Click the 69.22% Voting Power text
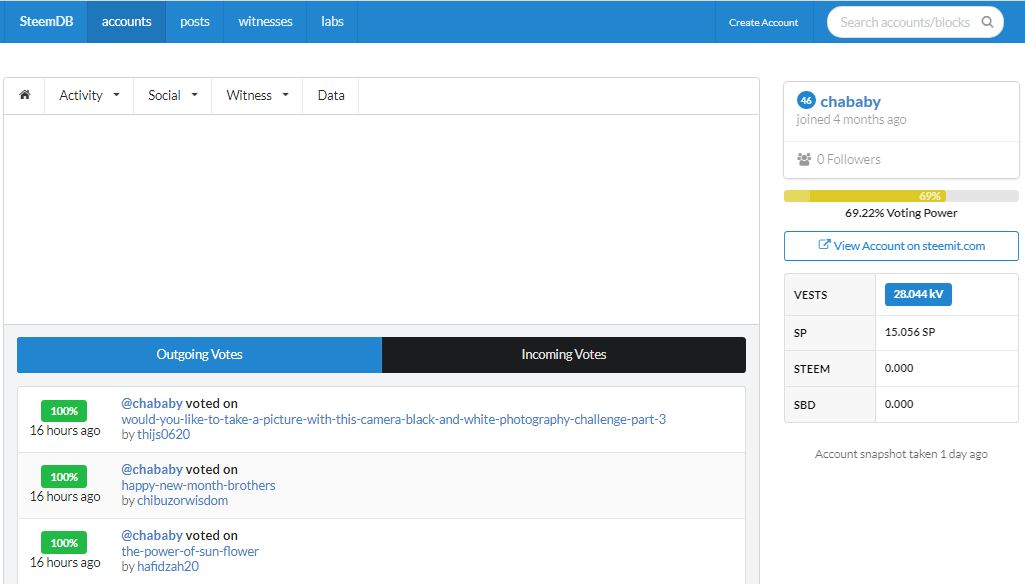 click(x=901, y=213)
